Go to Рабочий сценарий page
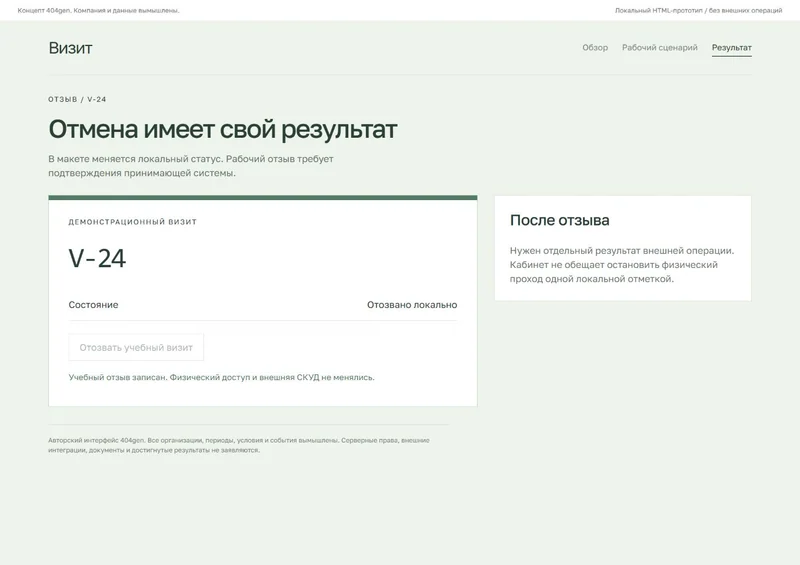 [x=659, y=47]
